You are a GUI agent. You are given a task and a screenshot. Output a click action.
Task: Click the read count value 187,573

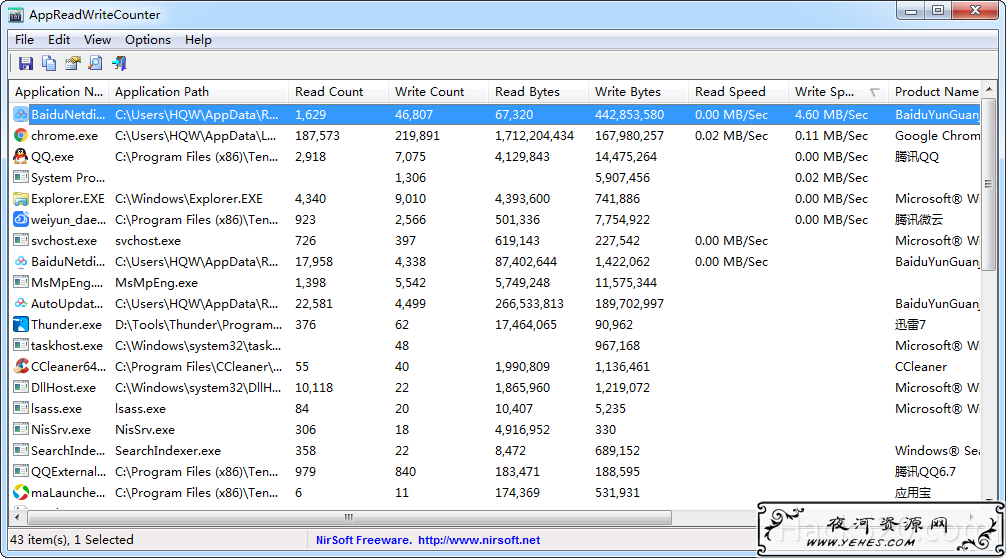tap(318, 135)
